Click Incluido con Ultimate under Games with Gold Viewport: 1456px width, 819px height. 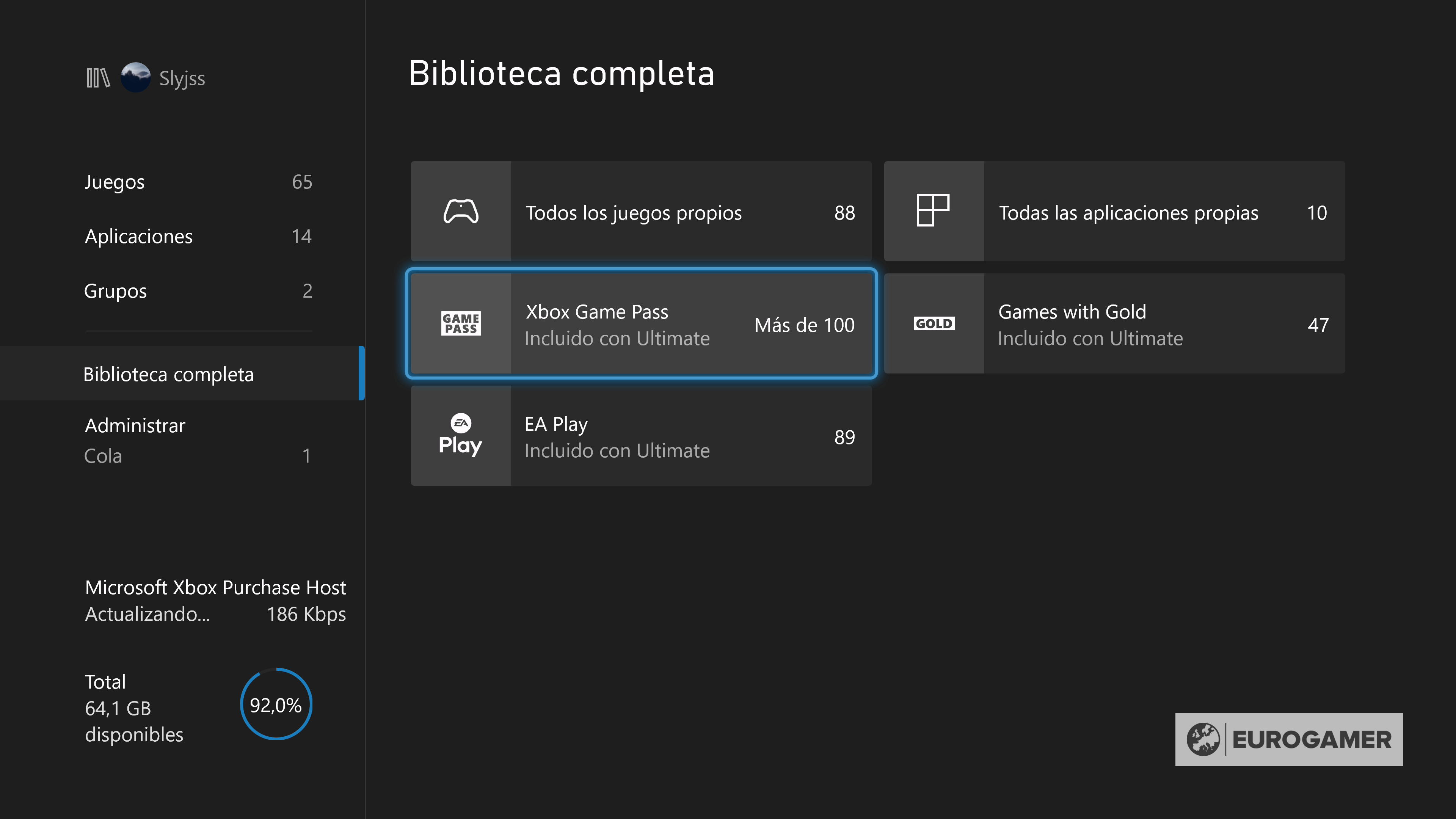[x=1090, y=339]
